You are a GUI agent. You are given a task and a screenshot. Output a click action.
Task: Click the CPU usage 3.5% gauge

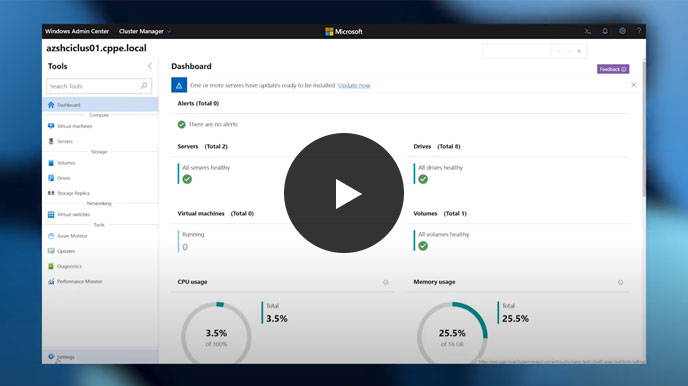(216, 333)
